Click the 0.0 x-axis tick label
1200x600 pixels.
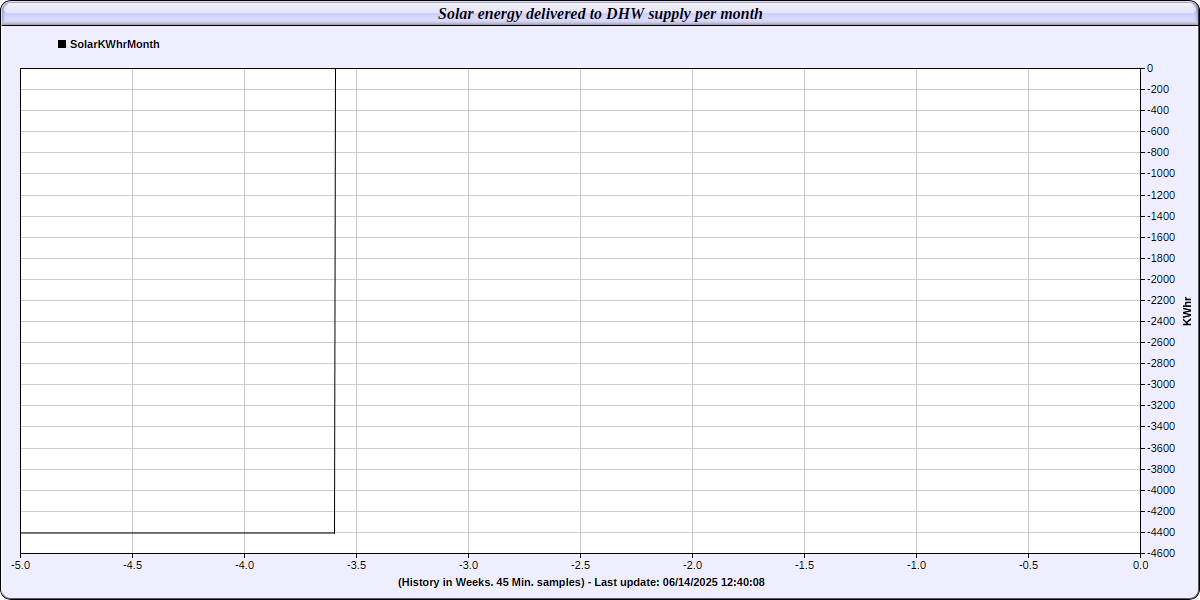1141,565
